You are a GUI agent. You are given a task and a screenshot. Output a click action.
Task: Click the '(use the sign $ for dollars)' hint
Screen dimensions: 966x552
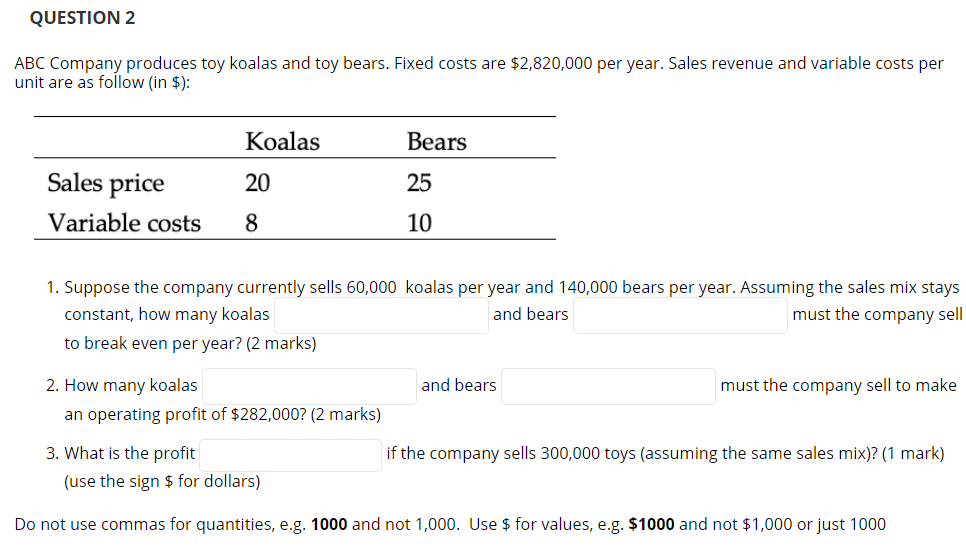[x=162, y=481]
